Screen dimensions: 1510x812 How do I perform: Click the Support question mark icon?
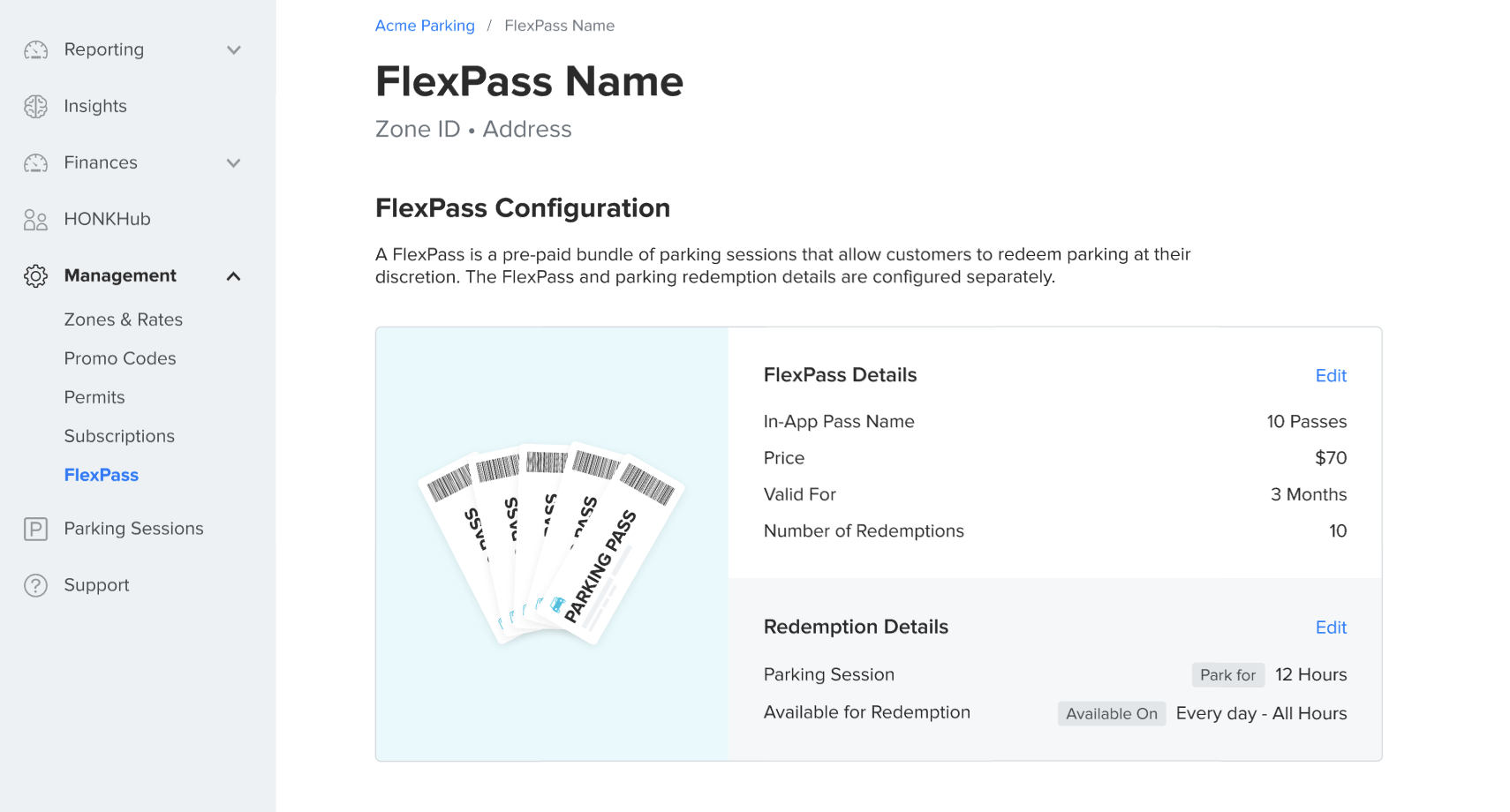tap(35, 586)
